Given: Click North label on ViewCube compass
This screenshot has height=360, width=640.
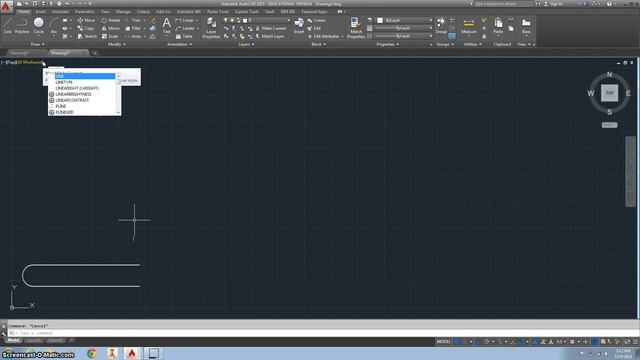Looking at the screenshot, I should click(609, 74).
